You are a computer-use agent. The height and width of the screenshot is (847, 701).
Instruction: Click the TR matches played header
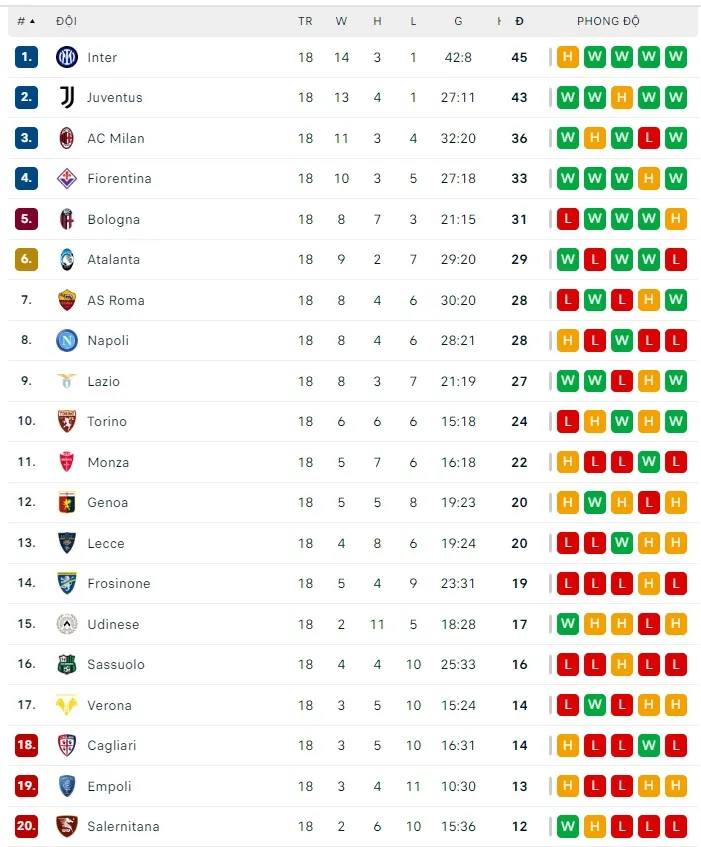click(x=305, y=21)
